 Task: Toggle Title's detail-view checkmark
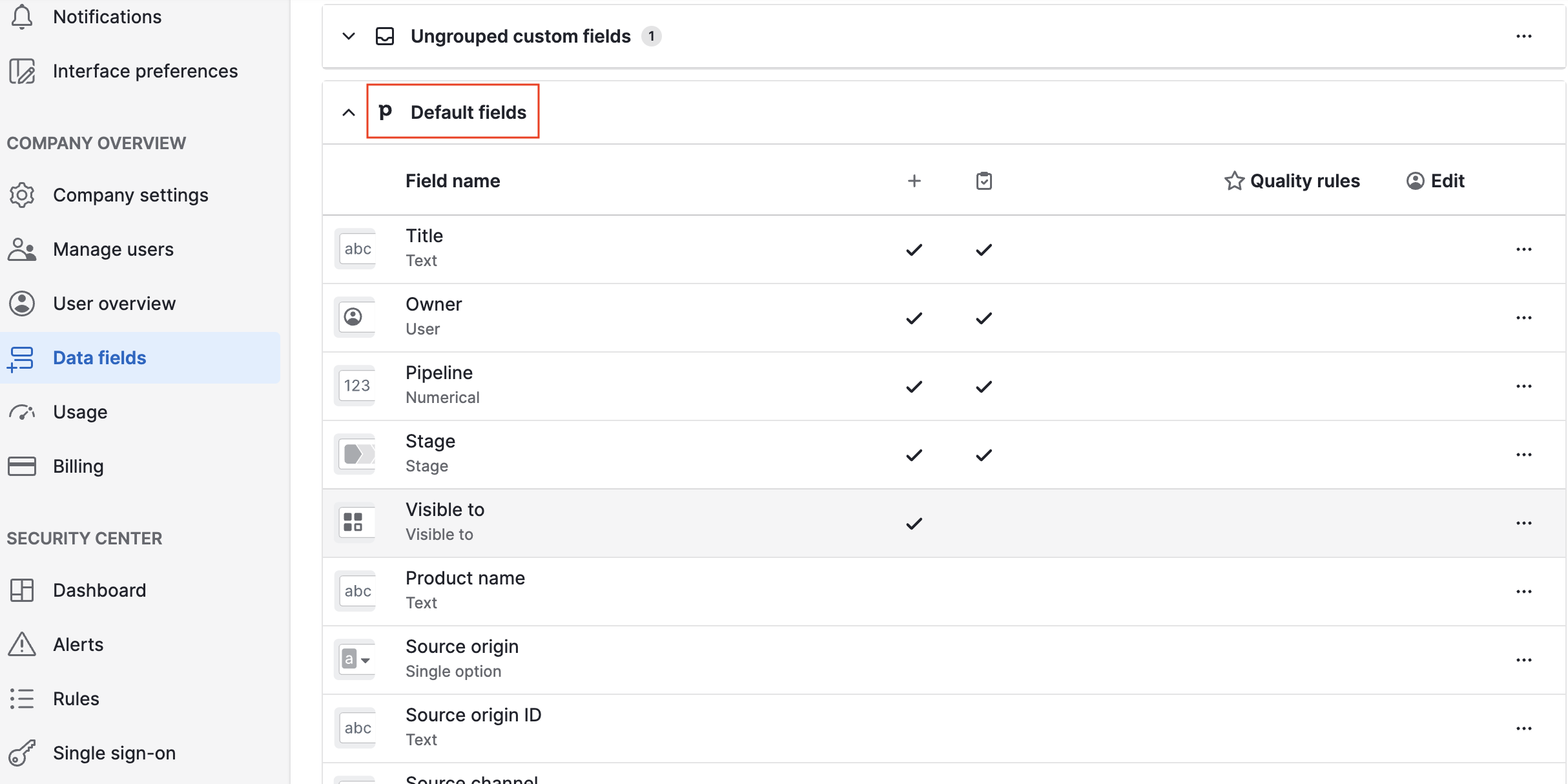coord(984,250)
